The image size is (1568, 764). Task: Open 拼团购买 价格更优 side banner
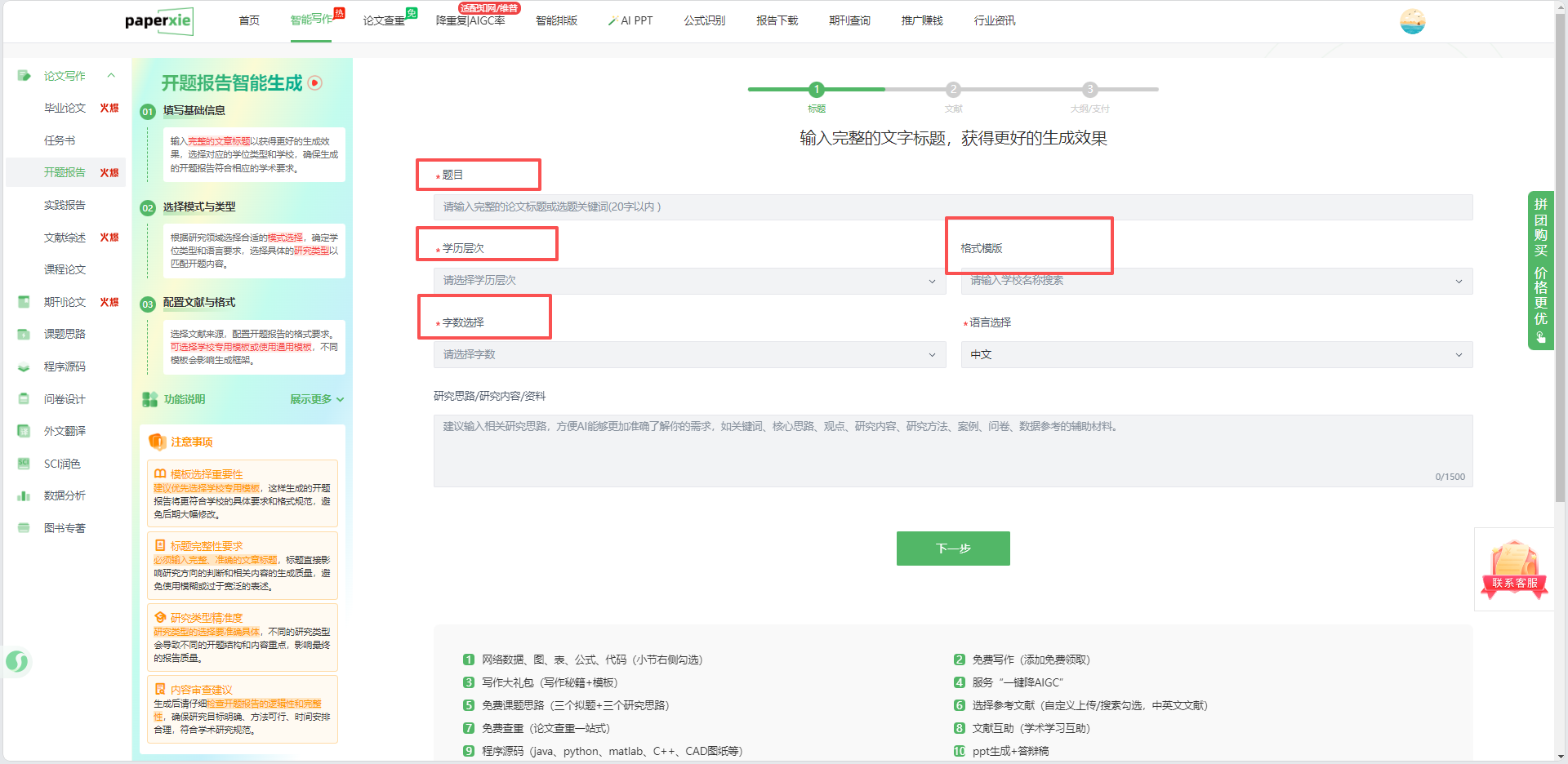pos(1540,269)
